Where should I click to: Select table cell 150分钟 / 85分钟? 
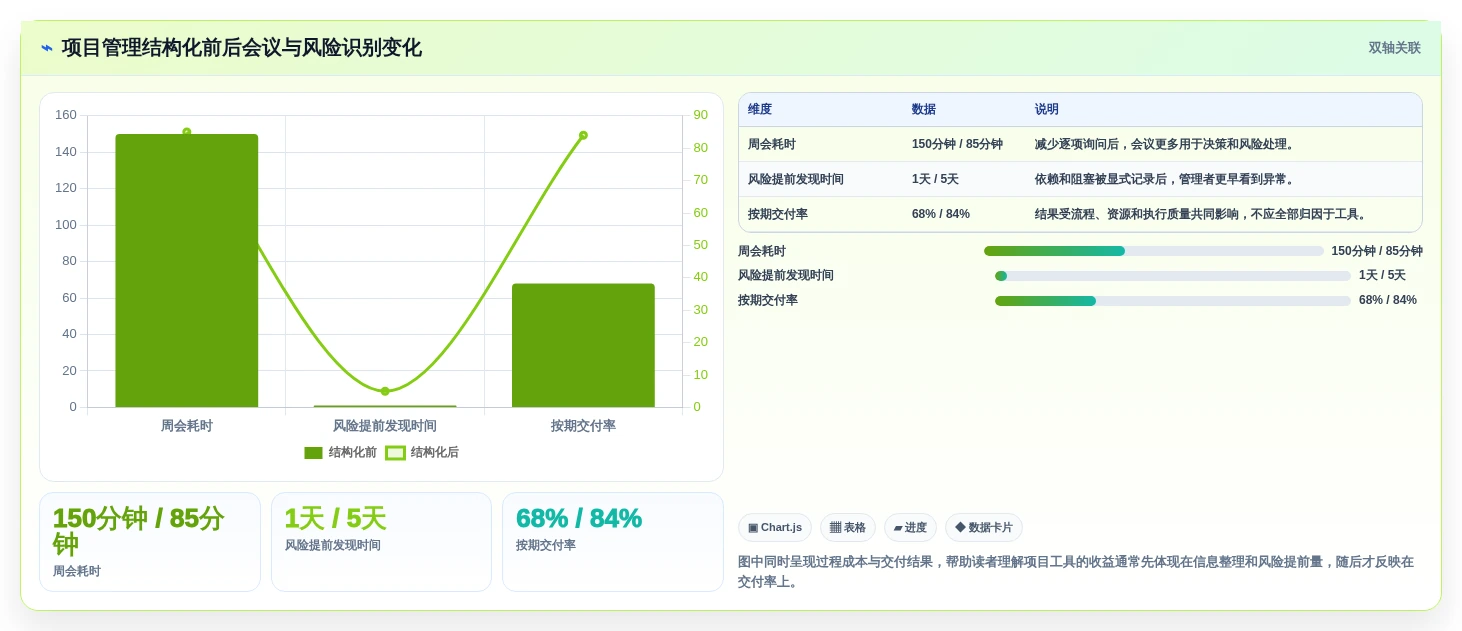(957, 144)
